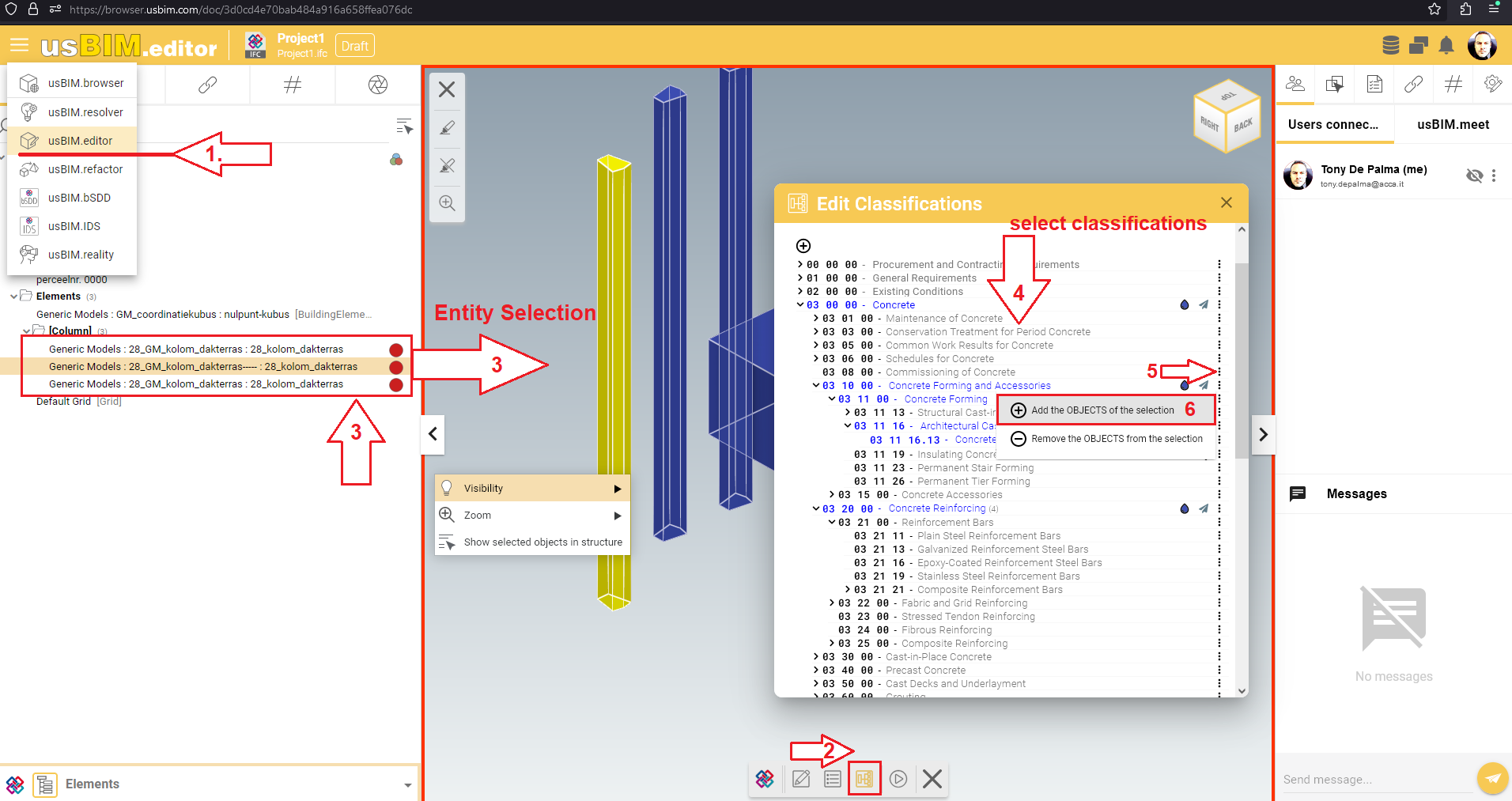The height and width of the screenshot is (801, 1512).
Task: Collapse the Elements tree node
Action: pyautogui.click(x=13, y=297)
